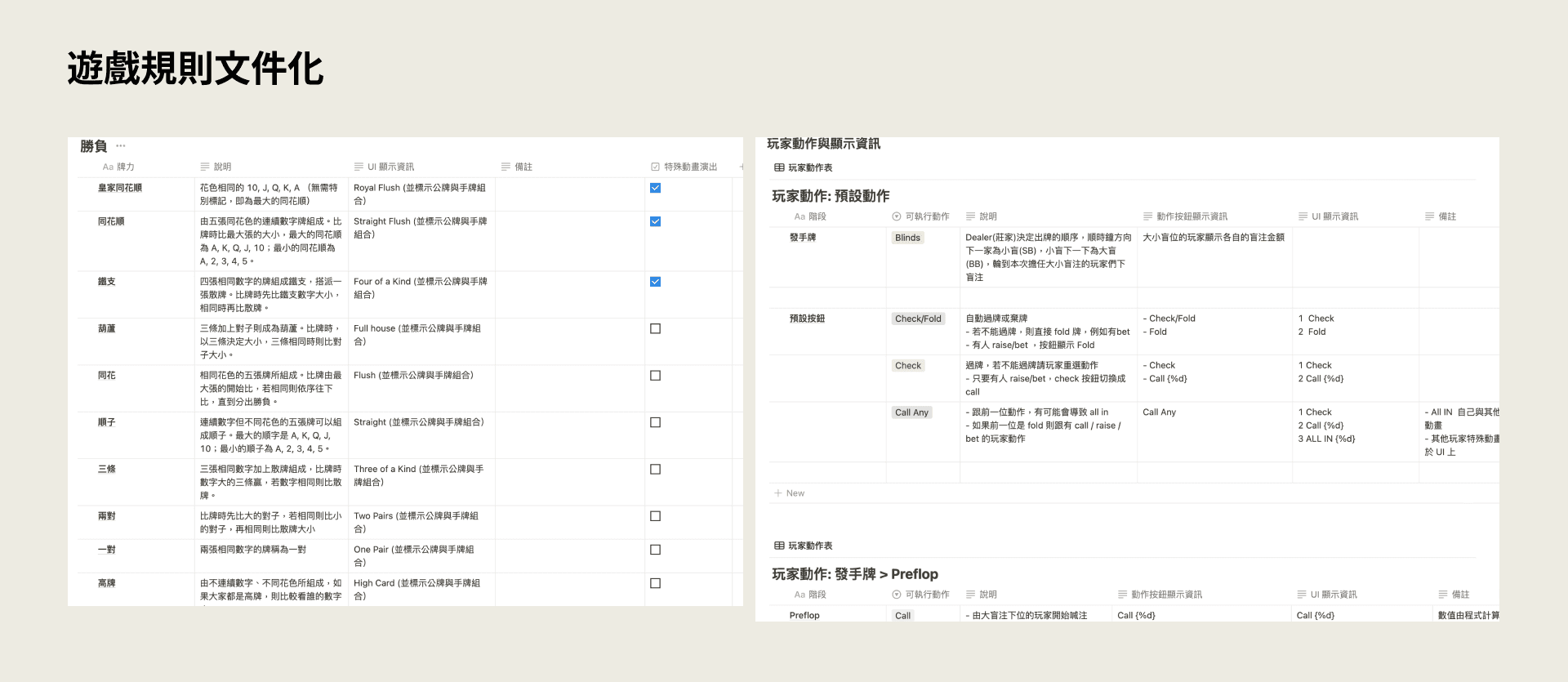
Task: Open the 勝負 database options ellipsis
Action: point(121,146)
